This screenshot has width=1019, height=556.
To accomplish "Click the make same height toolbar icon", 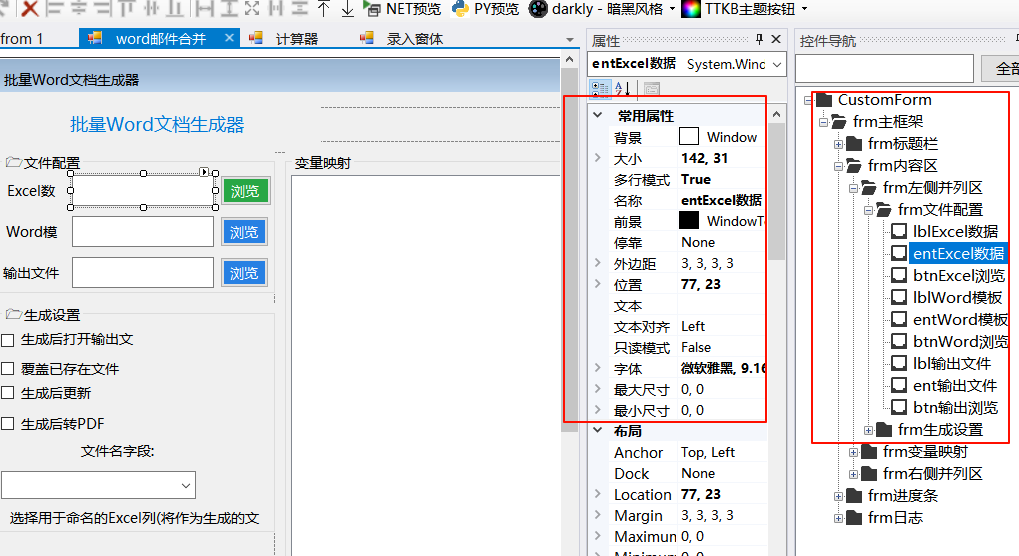I will click(229, 8).
